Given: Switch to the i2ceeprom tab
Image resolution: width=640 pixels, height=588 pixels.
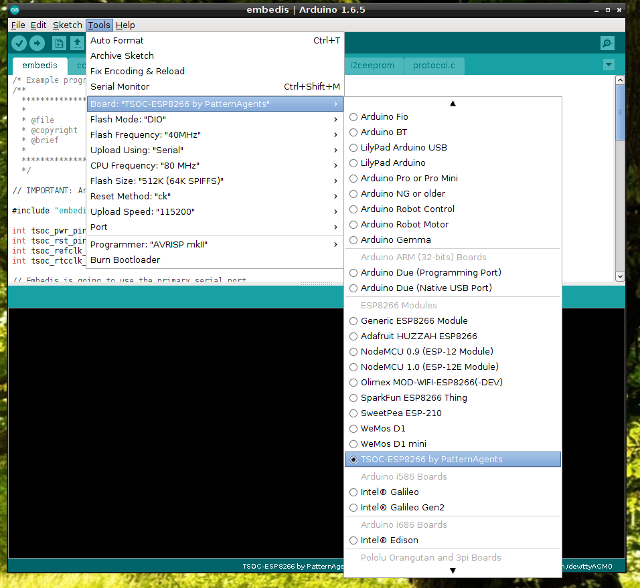Looking at the screenshot, I should click(372, 65).
